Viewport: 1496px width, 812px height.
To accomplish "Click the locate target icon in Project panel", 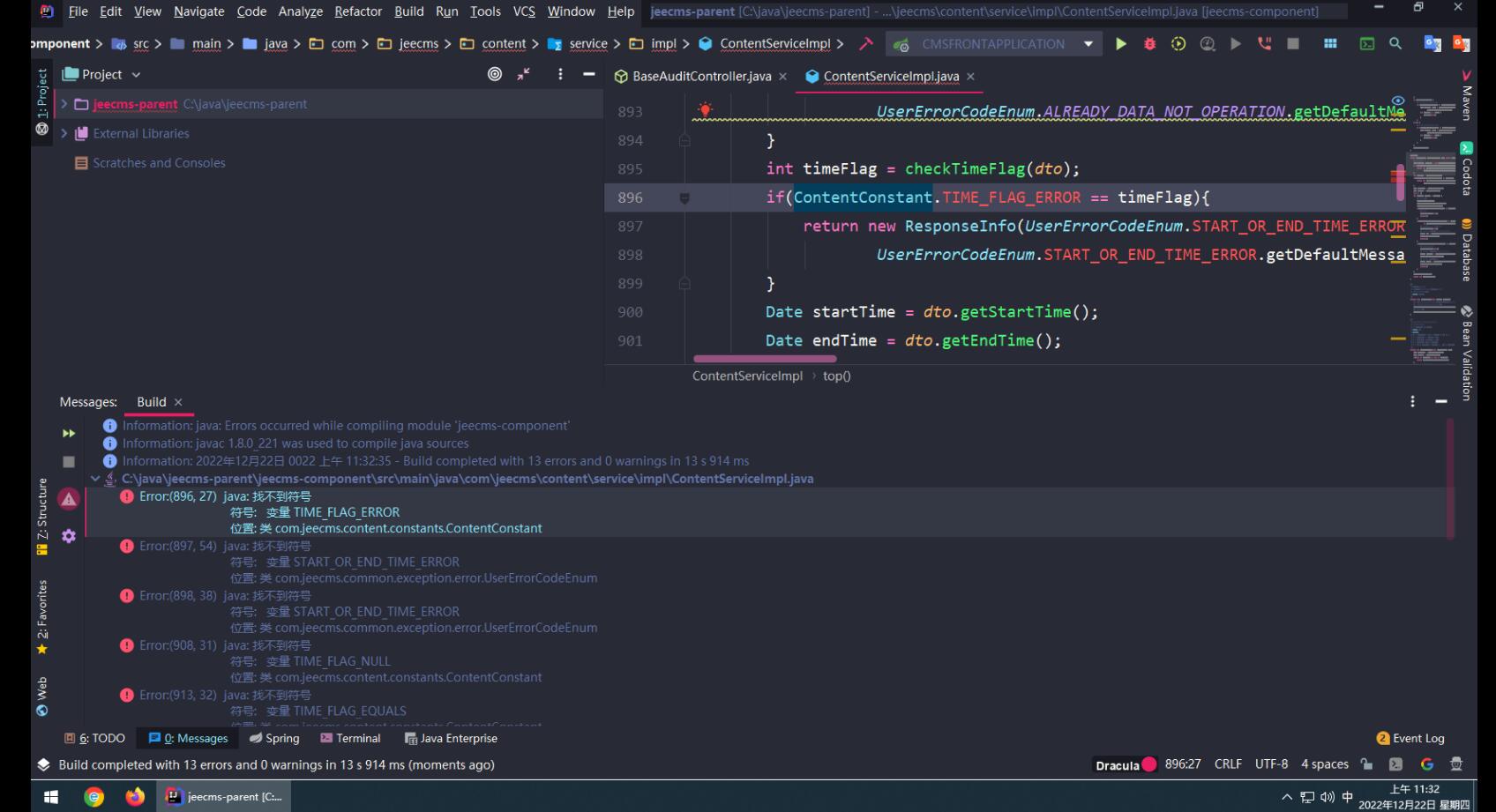I will (495, 75).
